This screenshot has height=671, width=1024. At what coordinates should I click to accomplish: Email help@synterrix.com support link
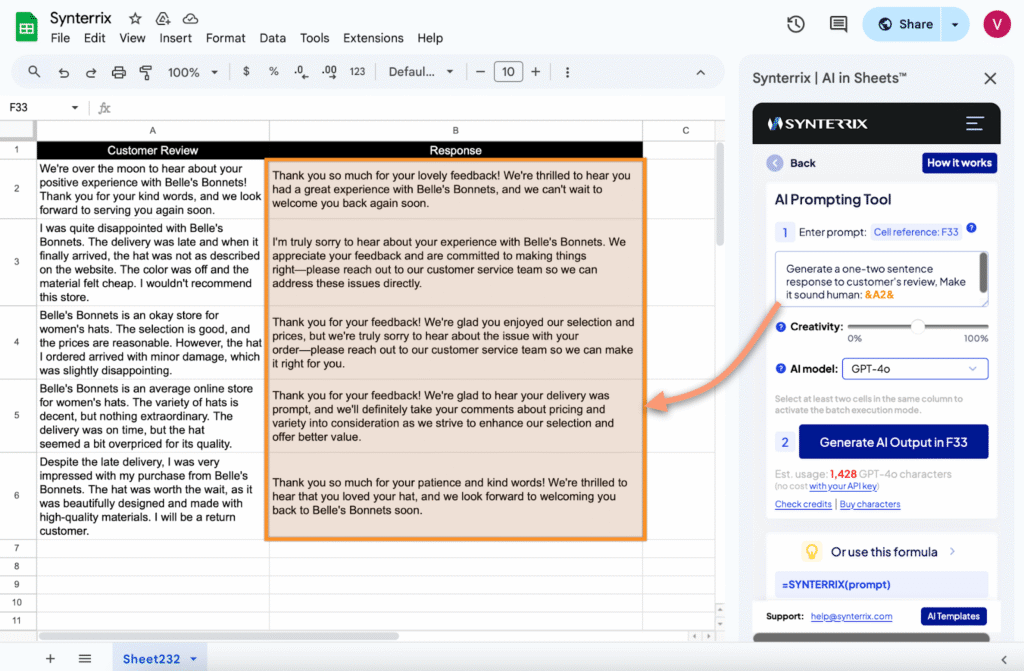click(x=852, y=616)
